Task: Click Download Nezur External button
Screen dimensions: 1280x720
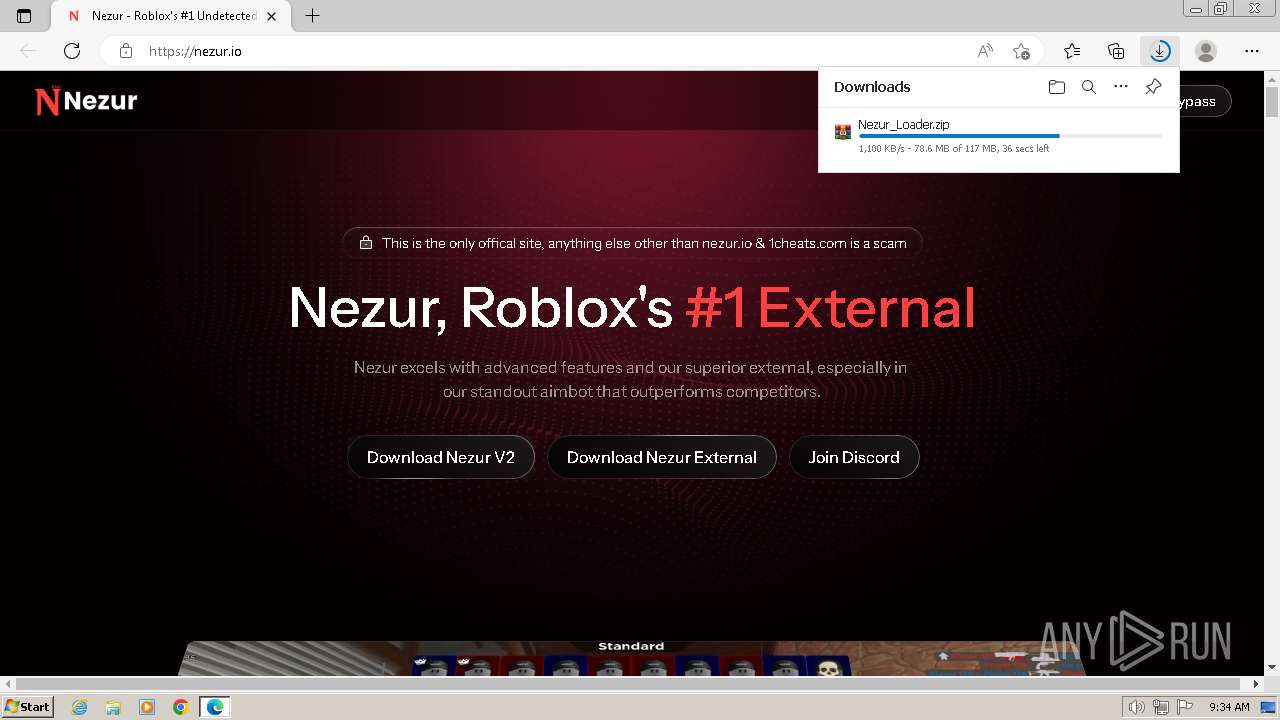Action: [x=662, y=457]
